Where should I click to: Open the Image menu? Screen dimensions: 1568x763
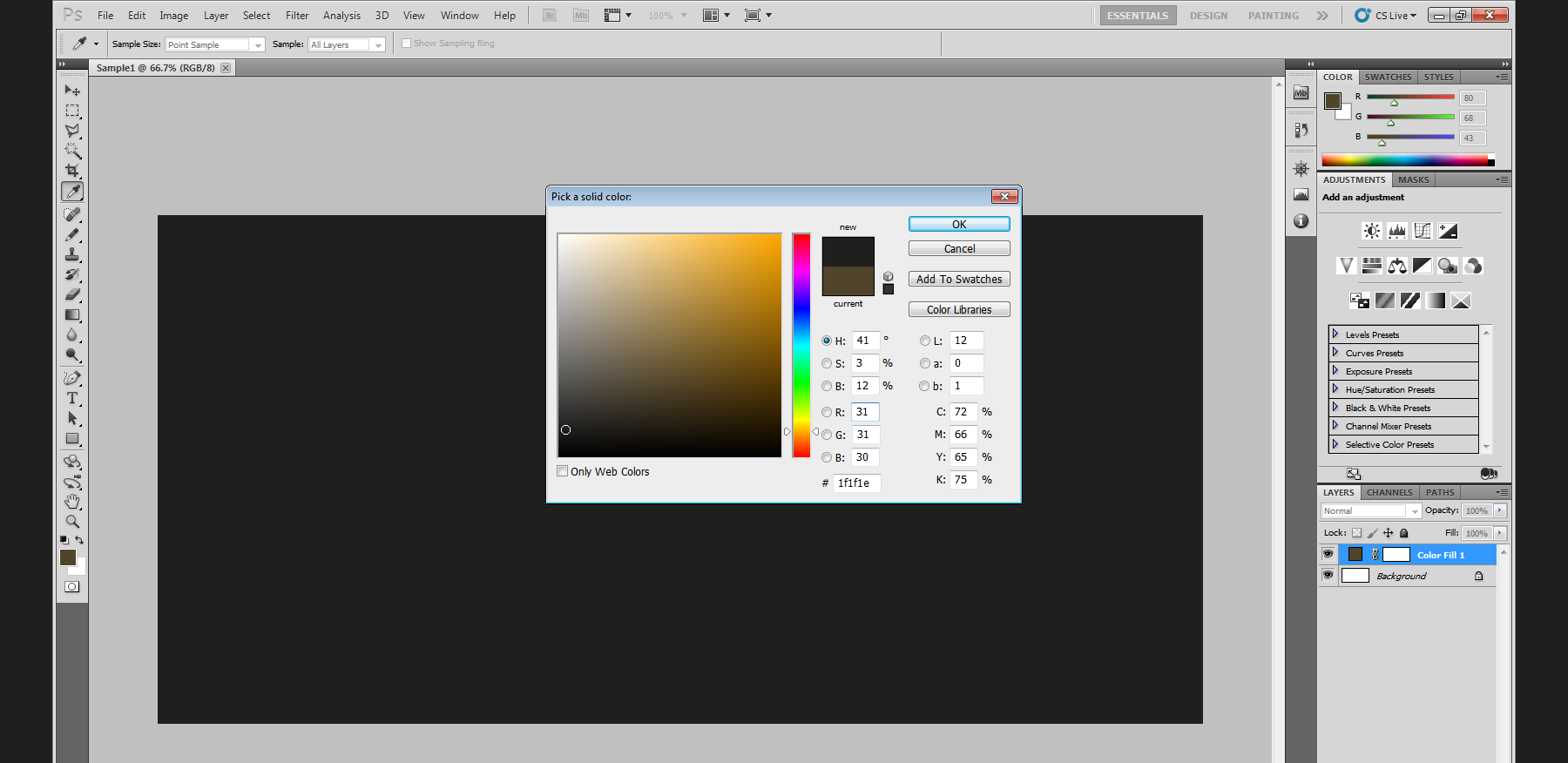pos(173,16)
